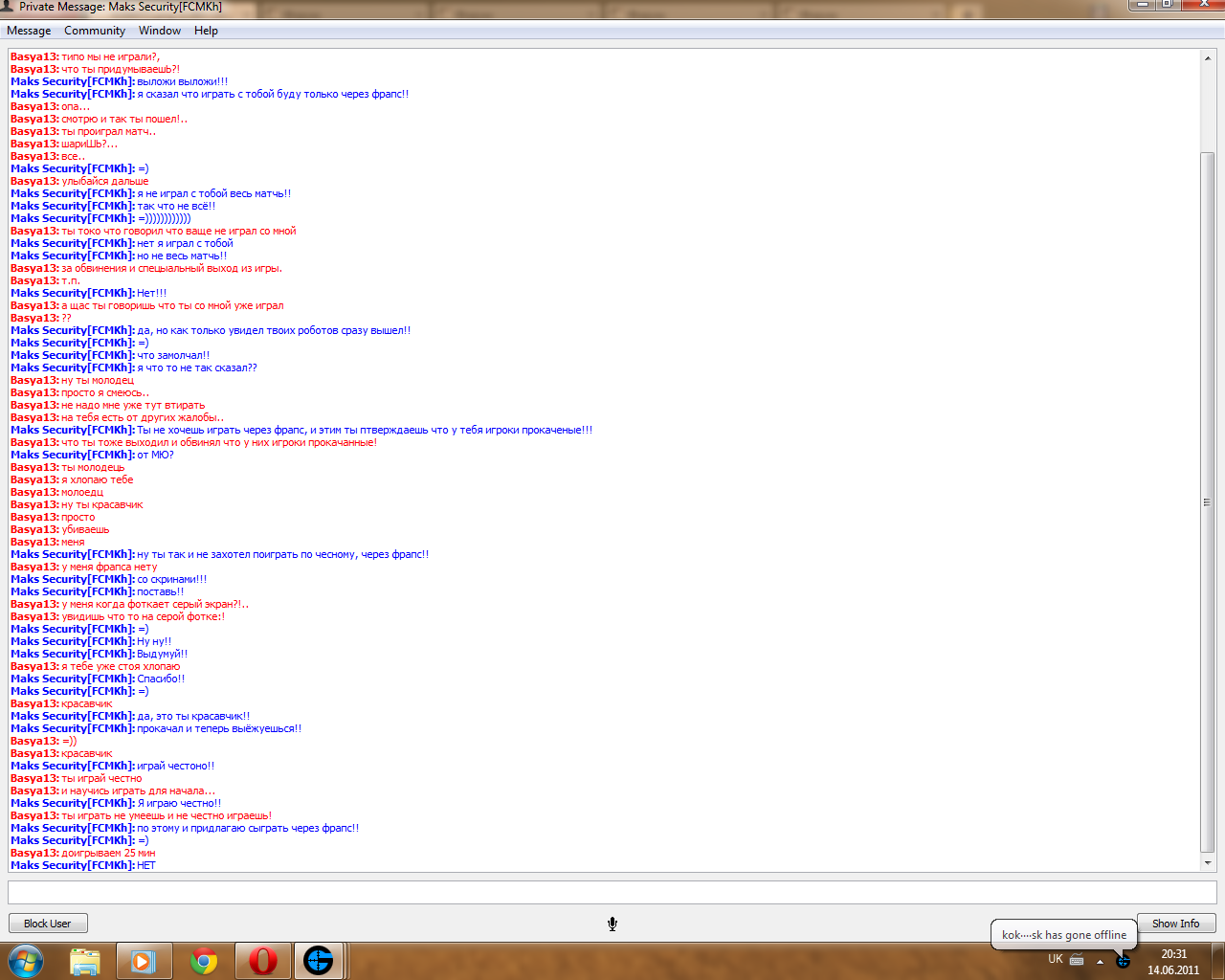Click the message 'поставь!!'
The image size is (1225, 980).
(x=161, y=591)
